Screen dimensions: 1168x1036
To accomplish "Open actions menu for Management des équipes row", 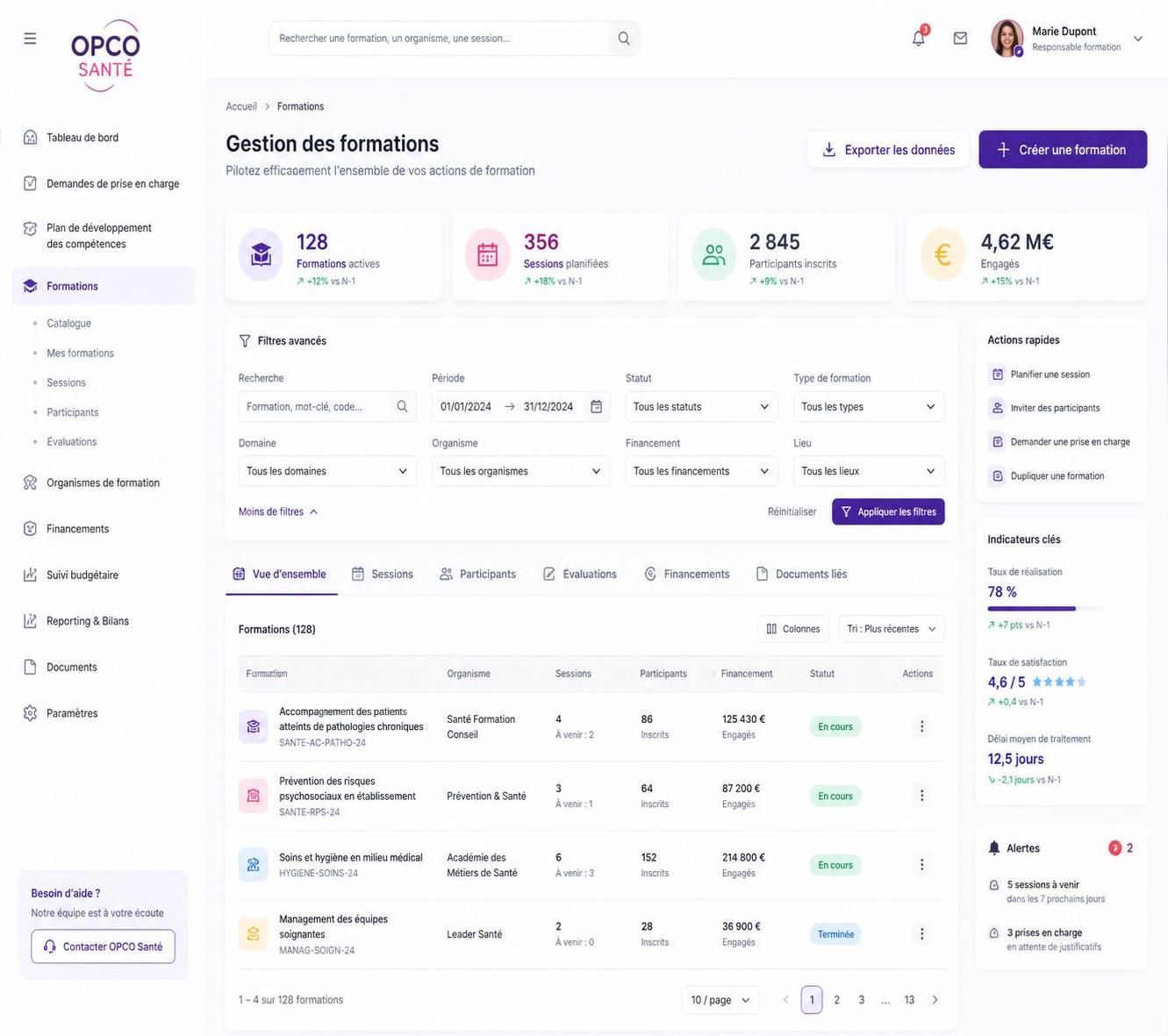I will pos(921,934).
